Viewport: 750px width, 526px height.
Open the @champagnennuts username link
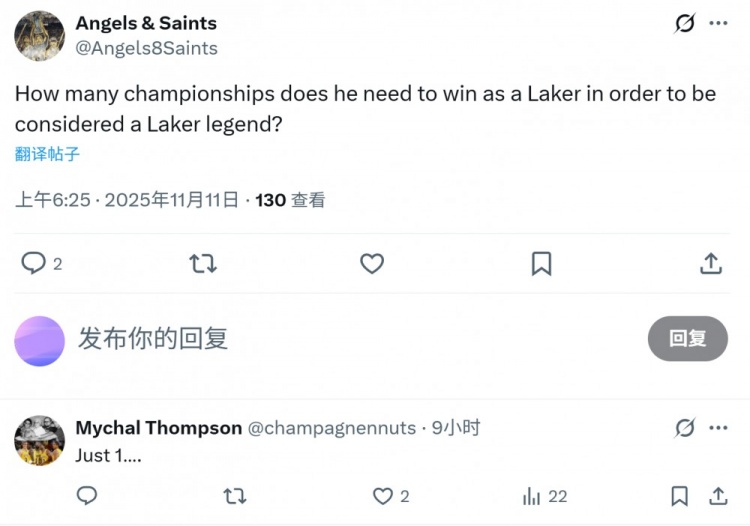(331, 428)
